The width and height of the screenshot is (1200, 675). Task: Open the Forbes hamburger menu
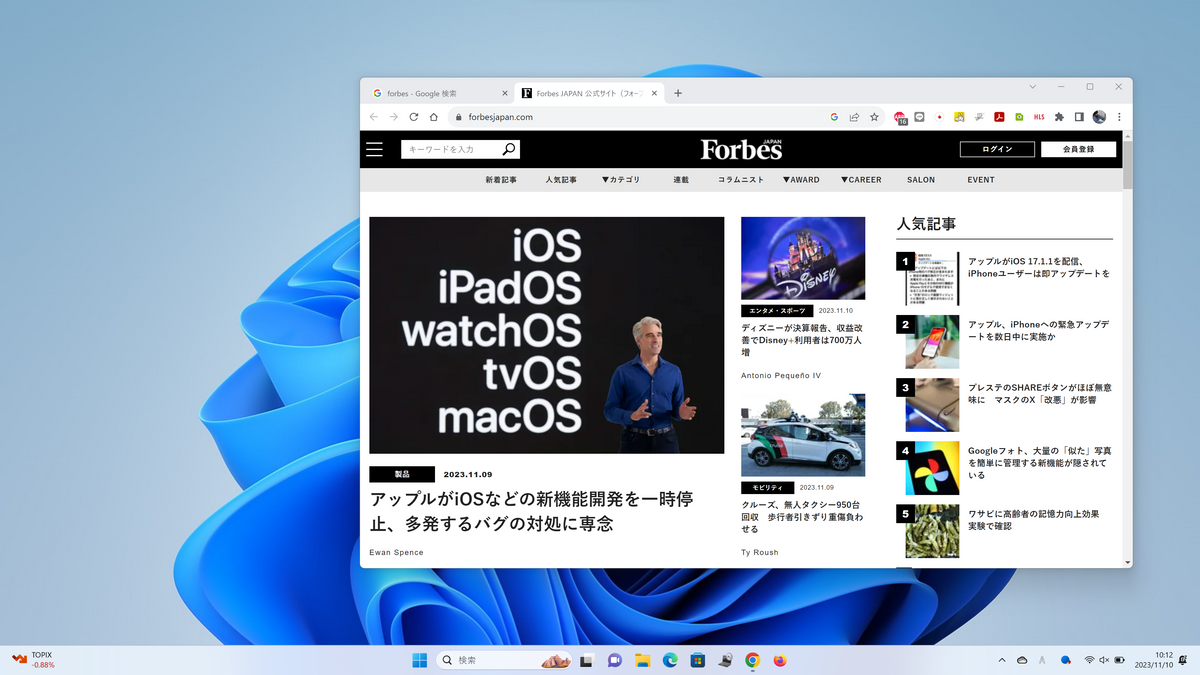(x=374, y=149)
